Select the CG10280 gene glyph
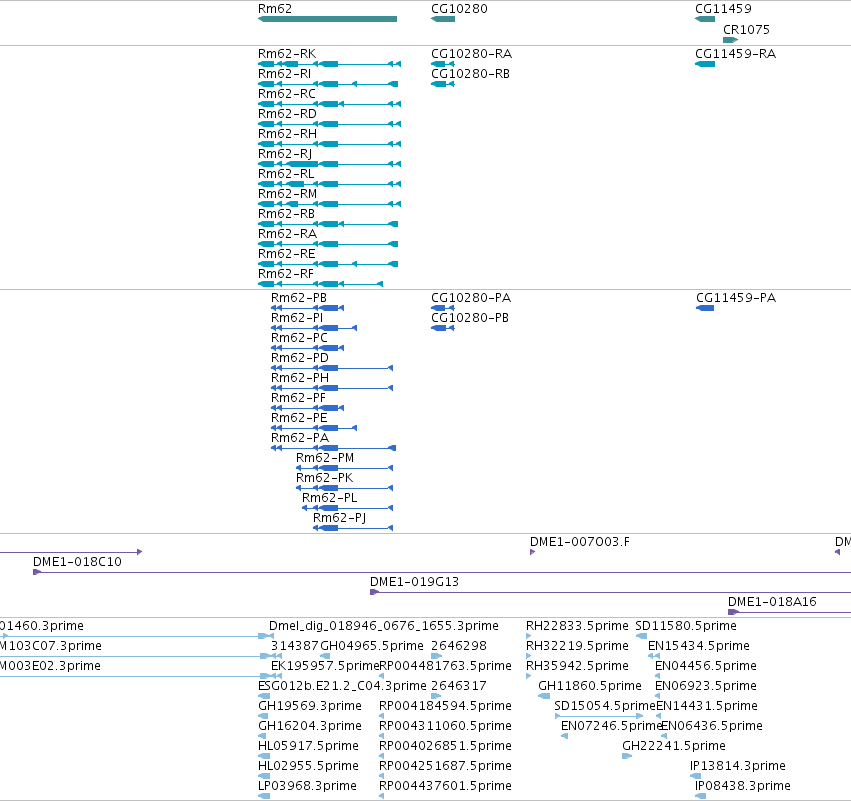851x801 pixels. click(443, 19)
